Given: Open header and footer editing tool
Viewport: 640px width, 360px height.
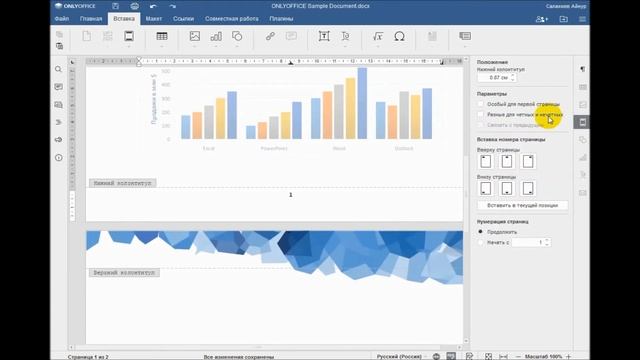Looking at the screenshot, I should pos(129,36).
